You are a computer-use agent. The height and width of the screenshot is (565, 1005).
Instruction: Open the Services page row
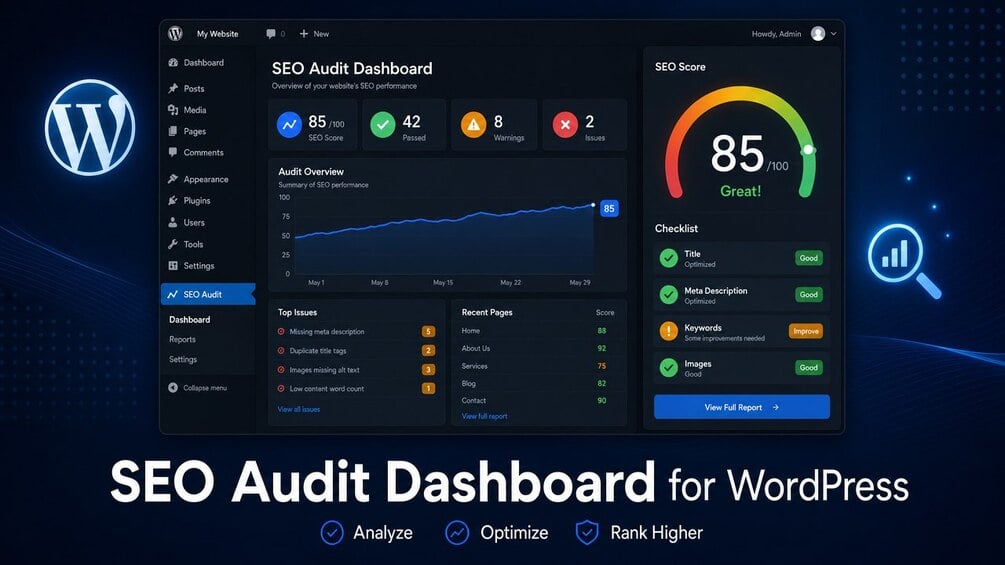(x=537, y=366)
